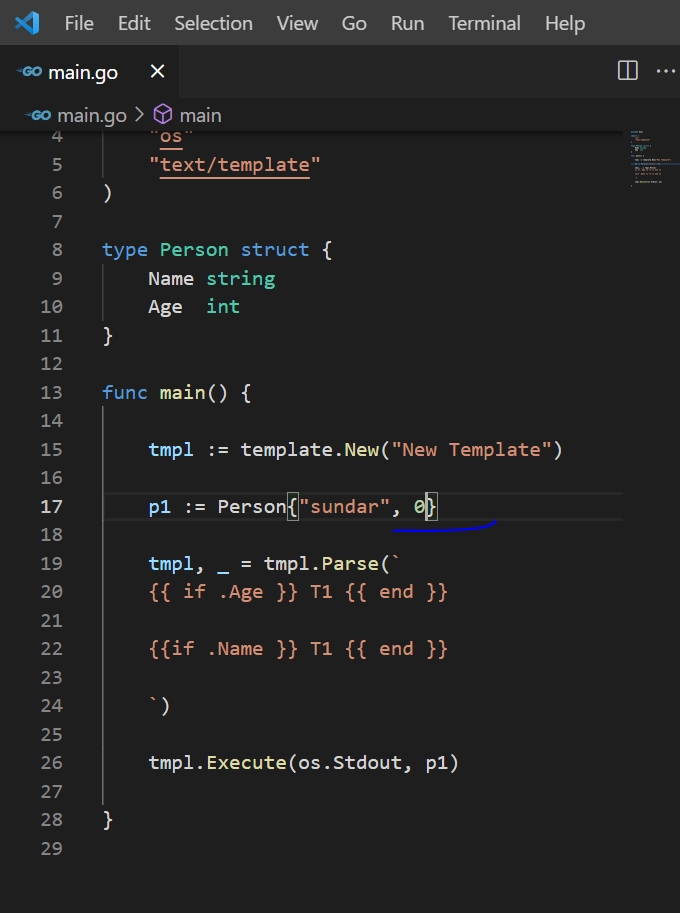Click the struct keyword on line 8
The image size is (680, 913).
coord(275,250)
